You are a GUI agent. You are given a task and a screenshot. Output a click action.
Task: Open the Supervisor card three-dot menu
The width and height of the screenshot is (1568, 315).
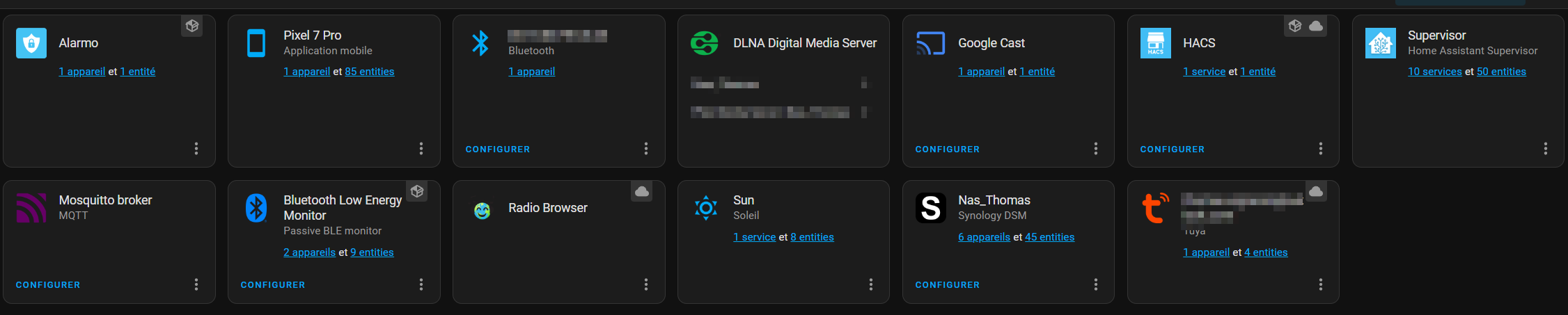click(x=1546, y=149)
